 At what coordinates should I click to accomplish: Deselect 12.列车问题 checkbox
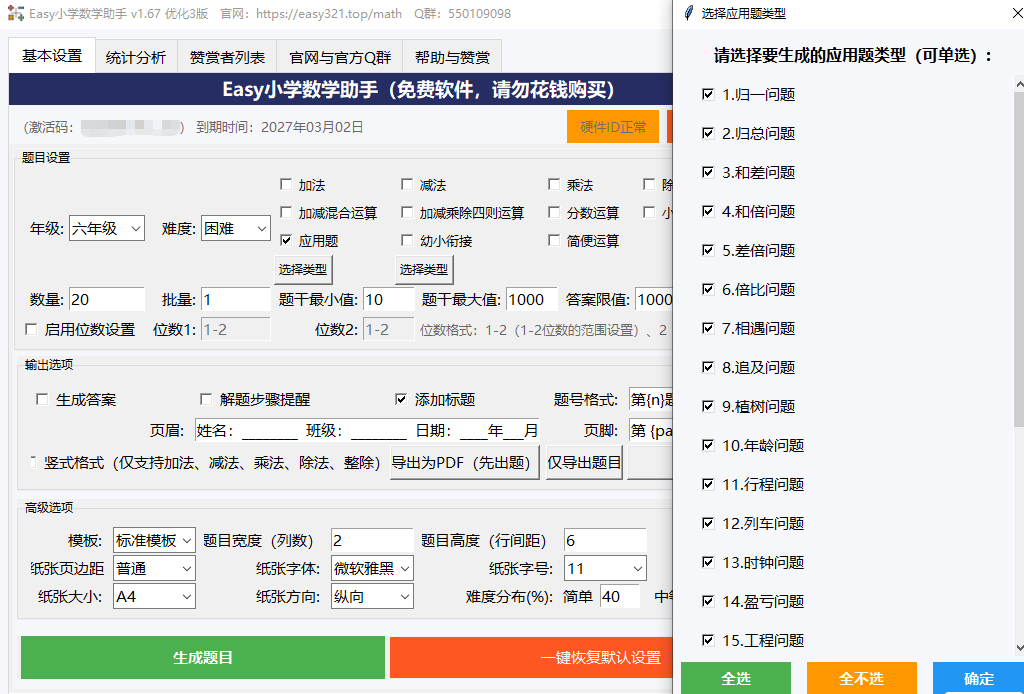708,523
